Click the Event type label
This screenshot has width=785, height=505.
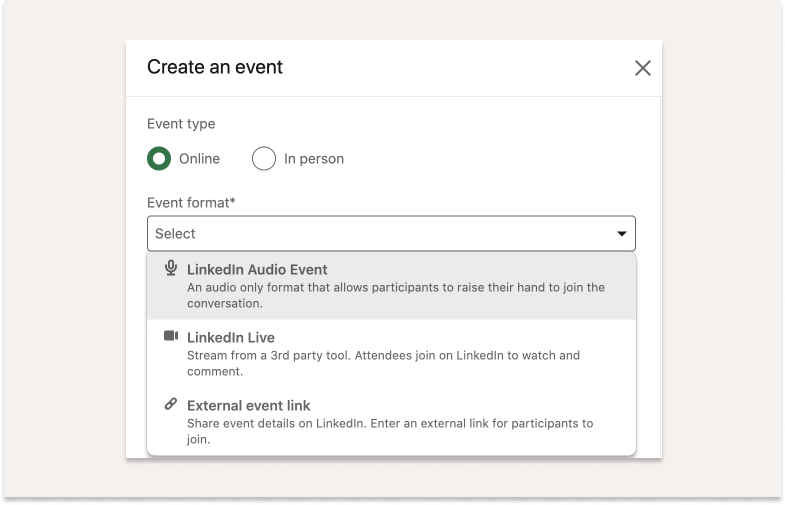(x=181, y=124)
